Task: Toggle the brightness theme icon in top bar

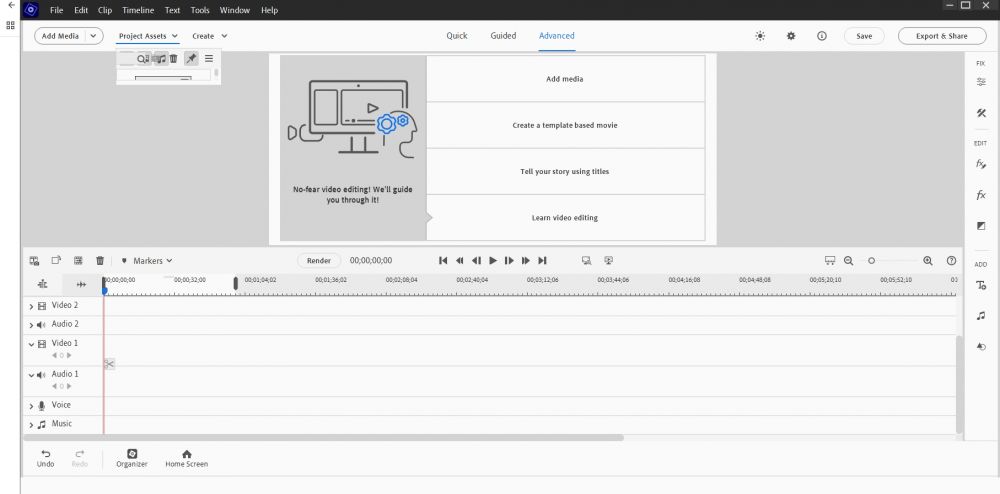Action: click(760, 36)
